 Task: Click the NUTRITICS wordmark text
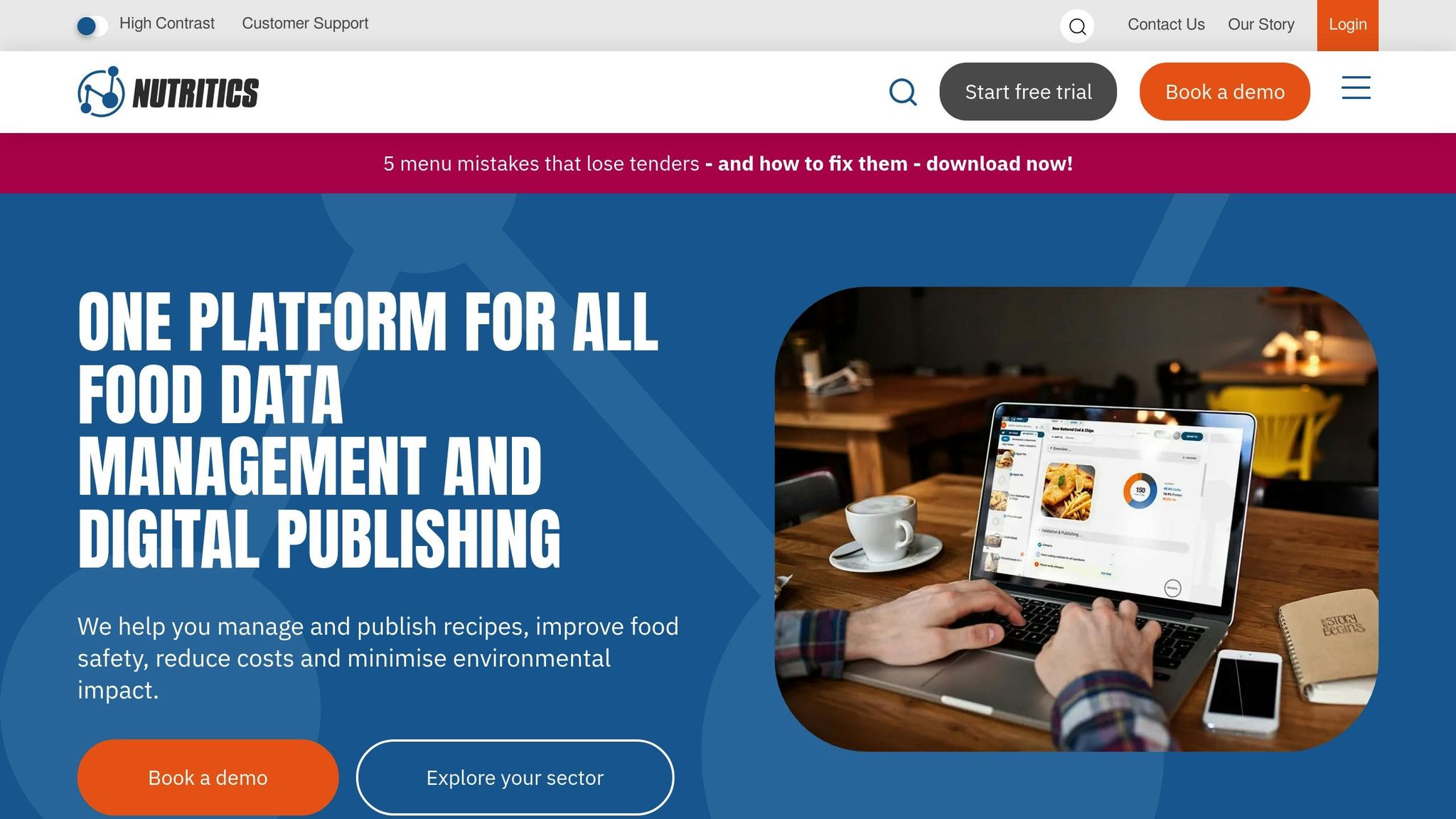tap(196, 93)
